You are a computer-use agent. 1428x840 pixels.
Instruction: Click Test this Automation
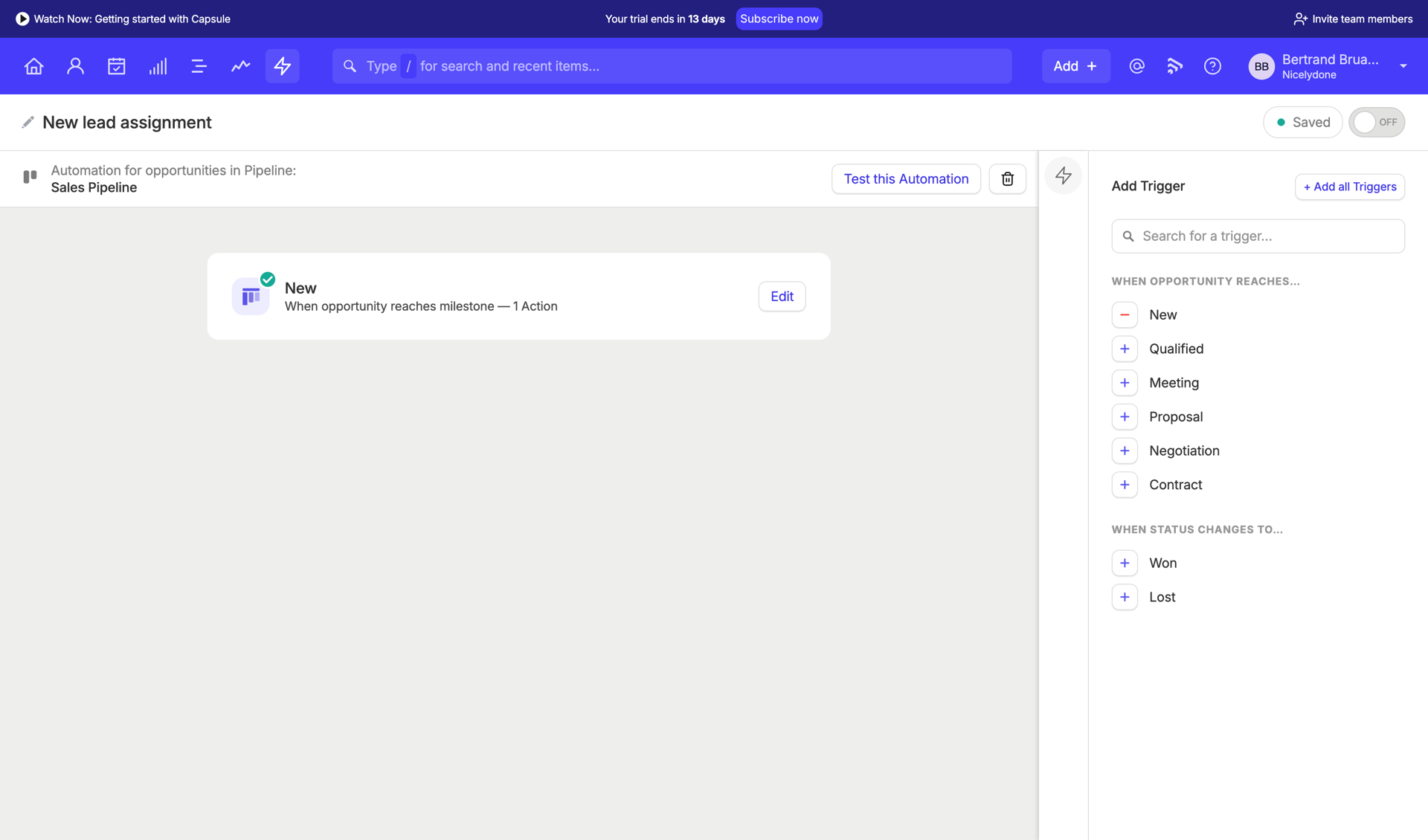[906, 178]
